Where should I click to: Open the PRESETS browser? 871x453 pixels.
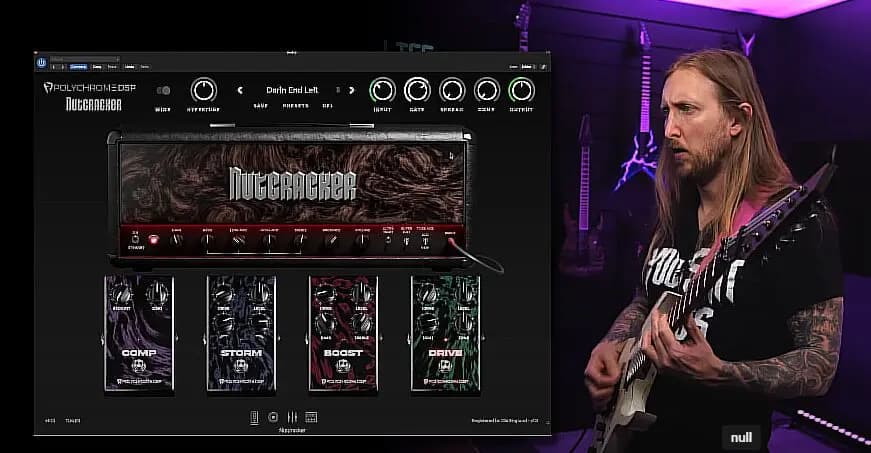296,105
